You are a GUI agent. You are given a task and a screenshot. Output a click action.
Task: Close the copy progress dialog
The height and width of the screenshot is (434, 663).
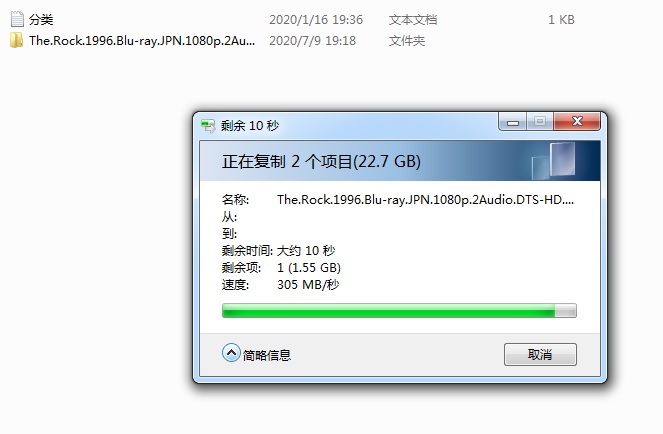[577, 122]
